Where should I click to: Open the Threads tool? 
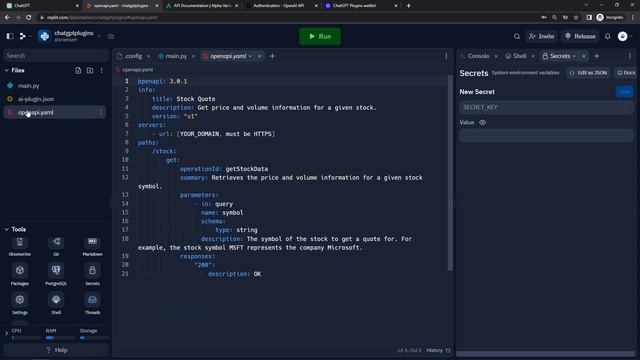[92, 304]
